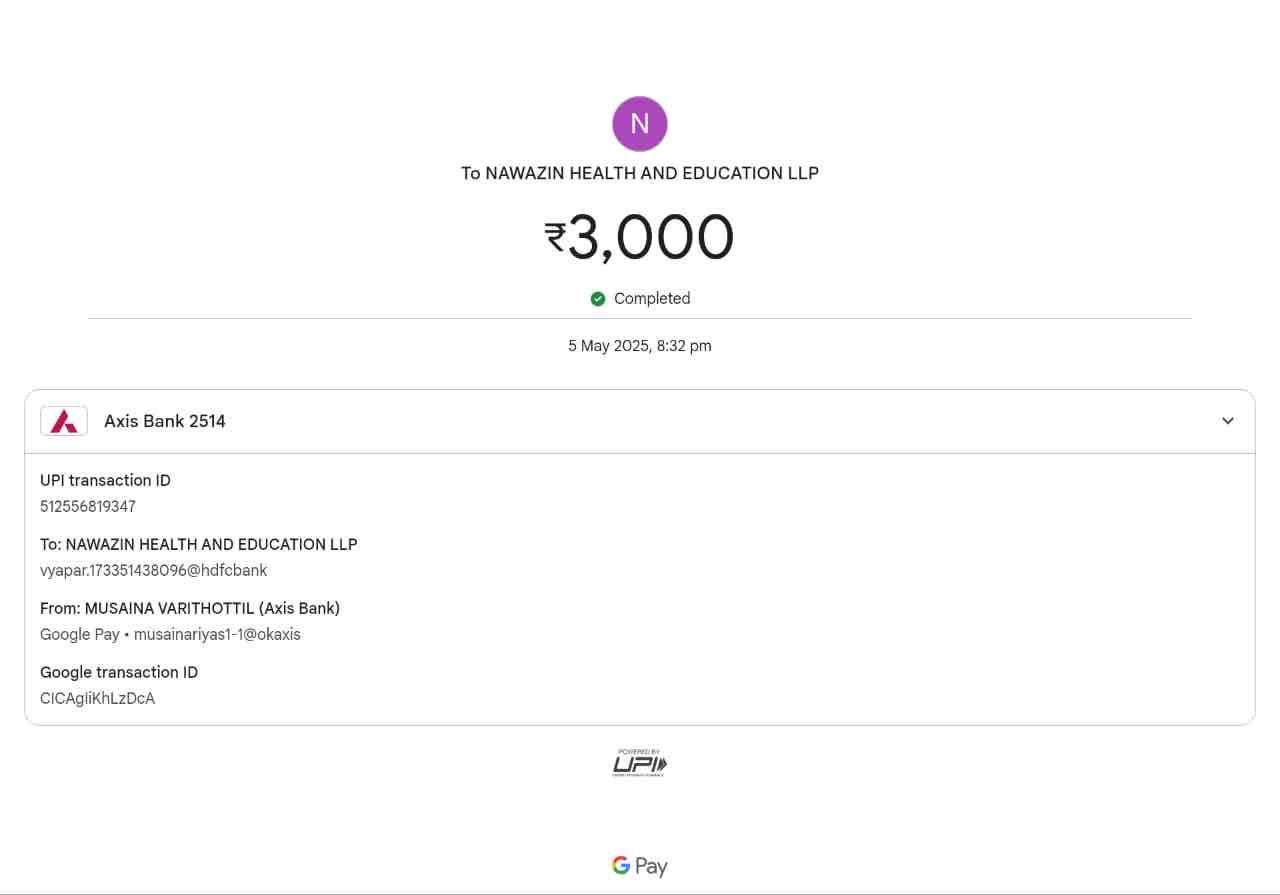The height and width of the screenshot is (895, 1280).
Task: Click the Completed status text
Action: tap(652, 299)
